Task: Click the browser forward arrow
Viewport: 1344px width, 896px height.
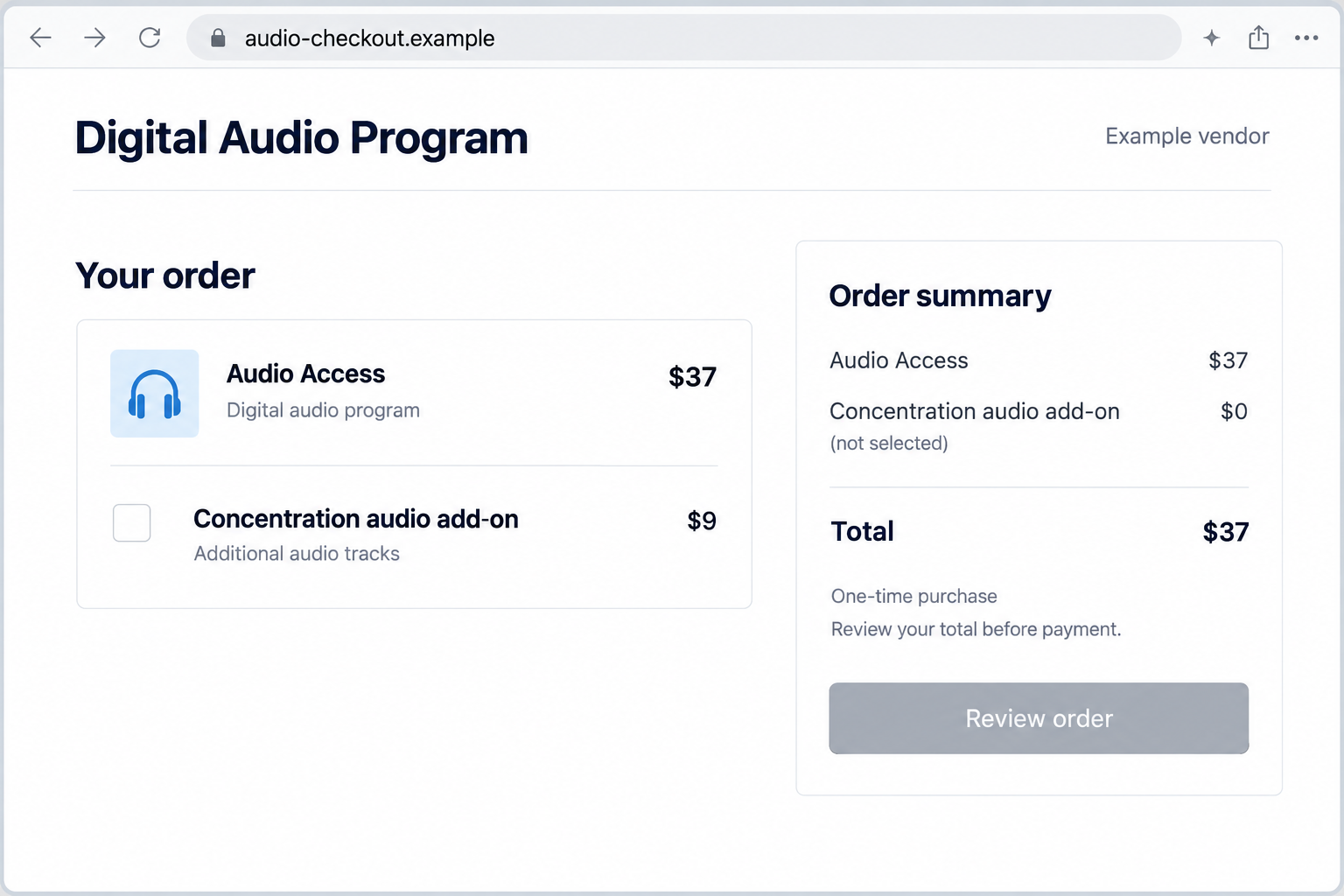Action: pyautogui.click(x=95, y=38)
